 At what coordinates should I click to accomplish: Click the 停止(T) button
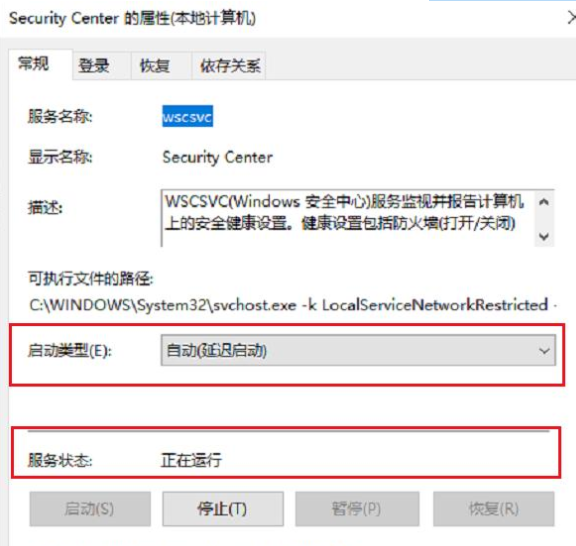point(223,509)
